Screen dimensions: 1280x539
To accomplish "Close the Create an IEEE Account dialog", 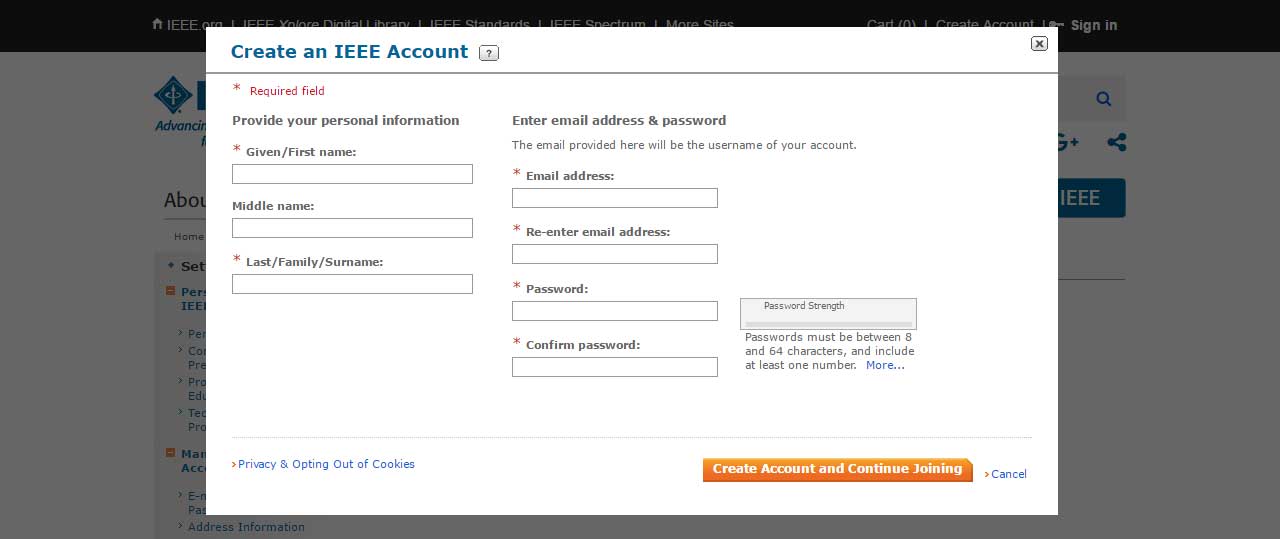I will pyautogui.click(x=1039, y=43).
